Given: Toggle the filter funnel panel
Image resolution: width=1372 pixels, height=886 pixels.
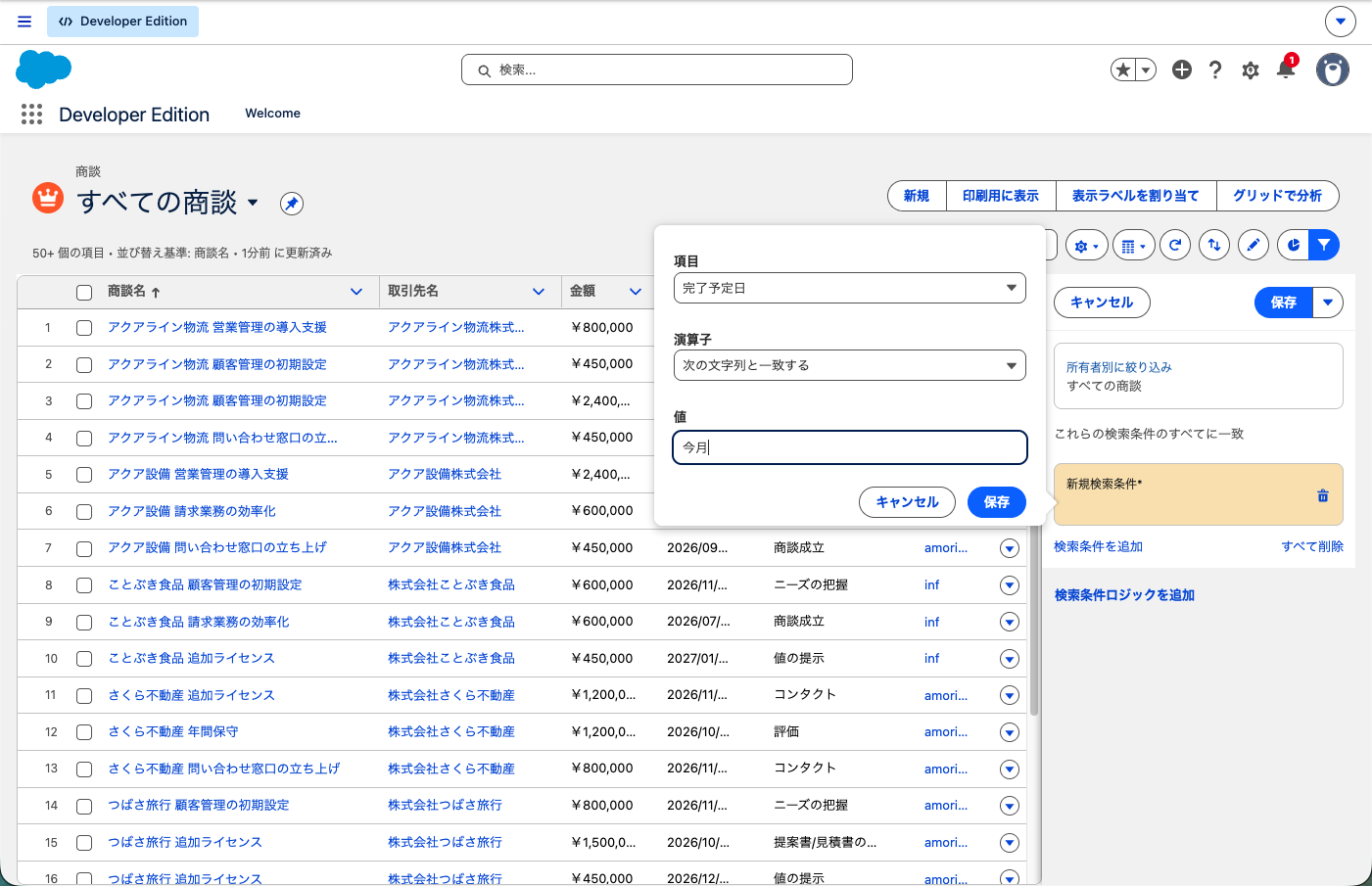Looking at the screenshot, I should point(1324,245).
